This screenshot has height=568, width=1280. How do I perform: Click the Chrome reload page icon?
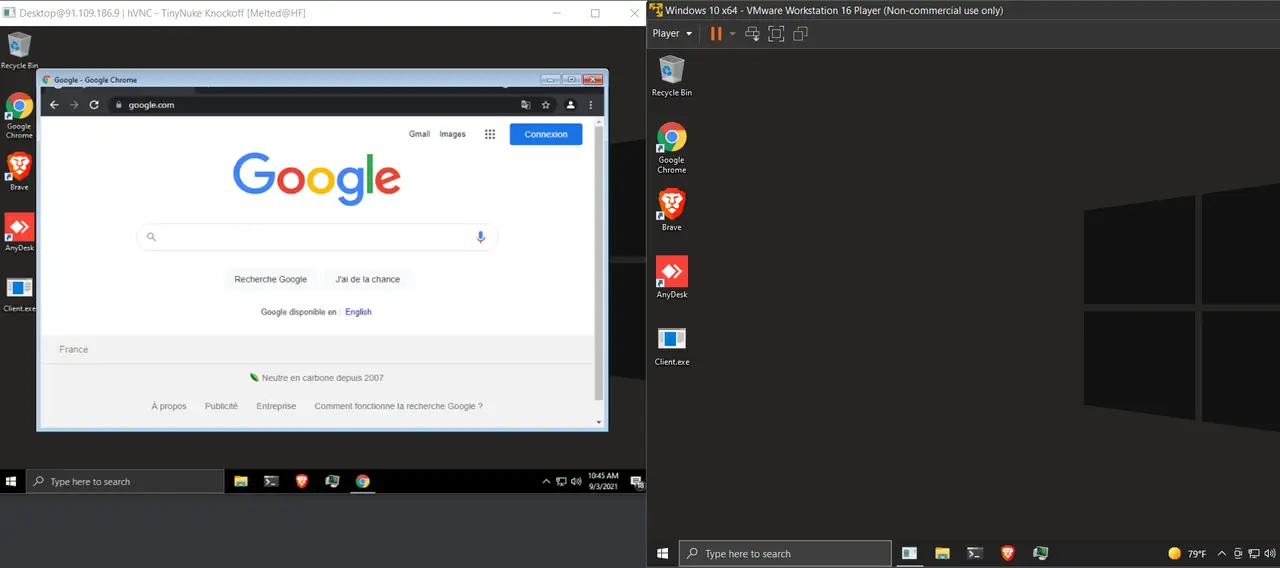pyautogui.click(x=94, y=105)
